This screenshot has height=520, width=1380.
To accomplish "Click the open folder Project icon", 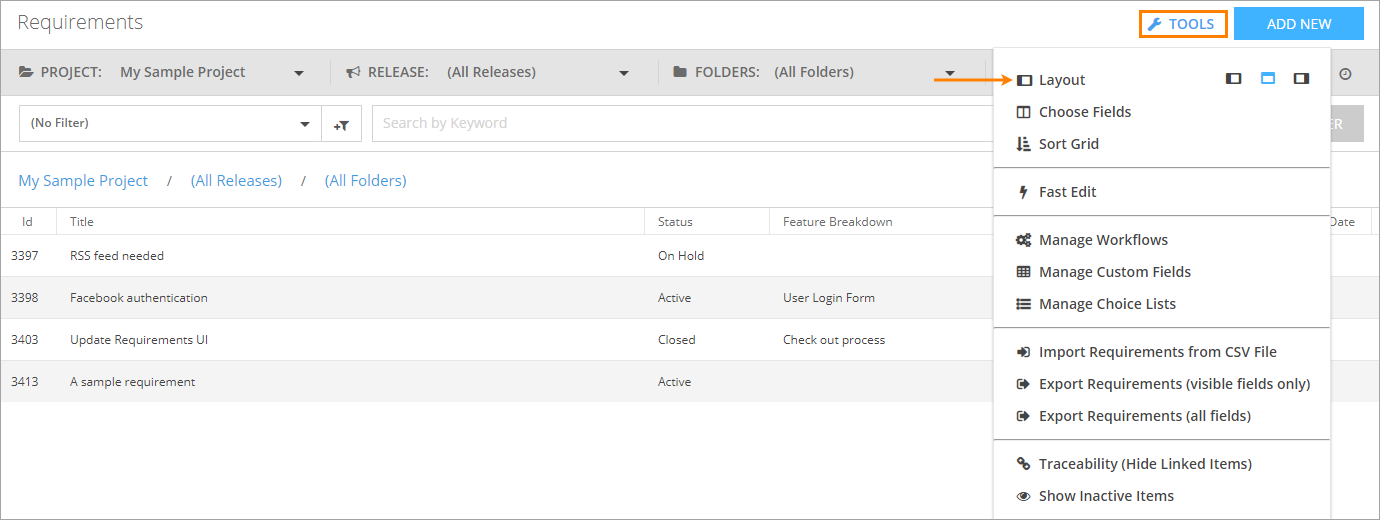I will point(26,72).
